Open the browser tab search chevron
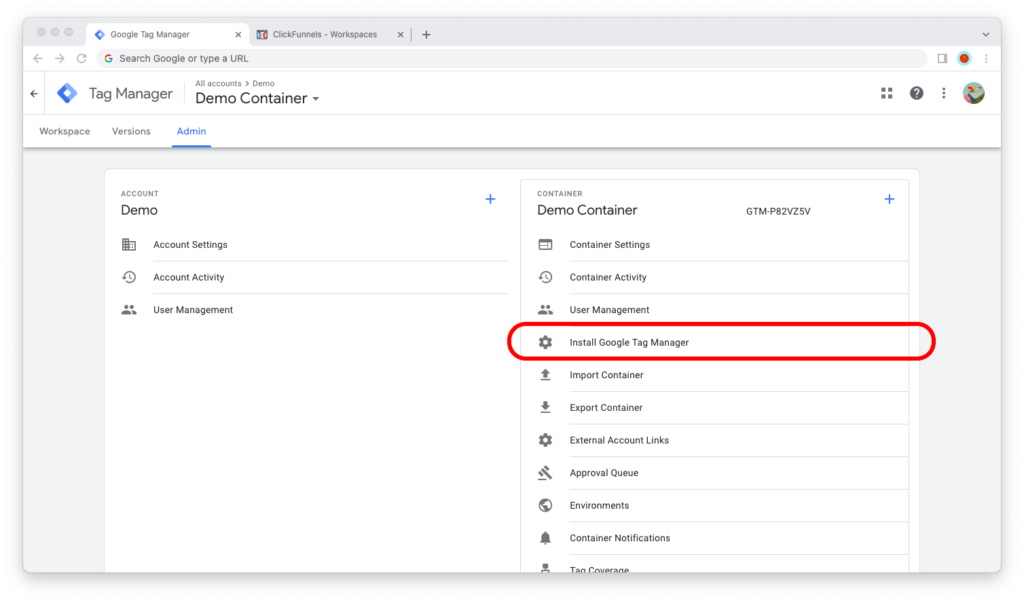This screenshot has height=601, width=1024. pyautogui.click(x=985, y=35)
